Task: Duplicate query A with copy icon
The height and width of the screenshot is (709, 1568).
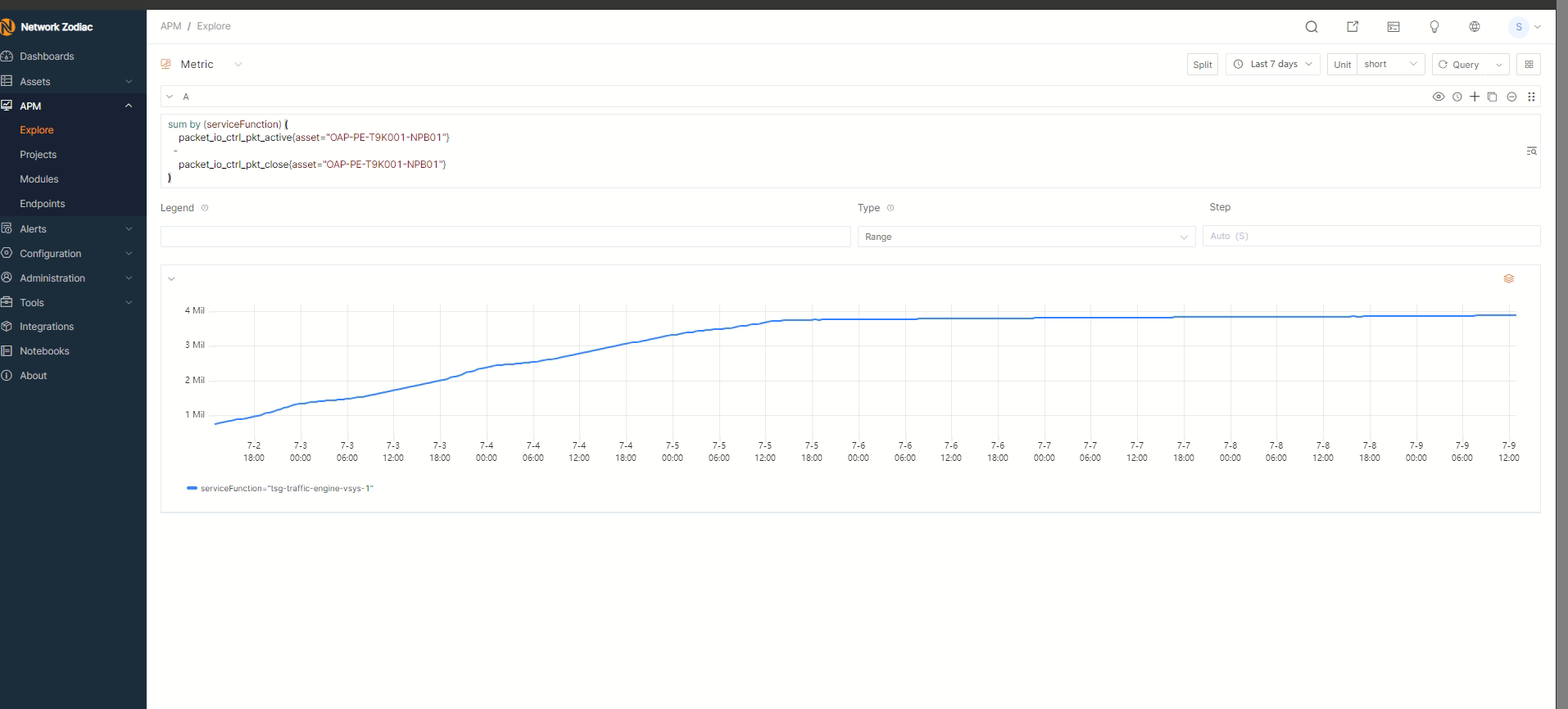Action: pos(1492,97)
